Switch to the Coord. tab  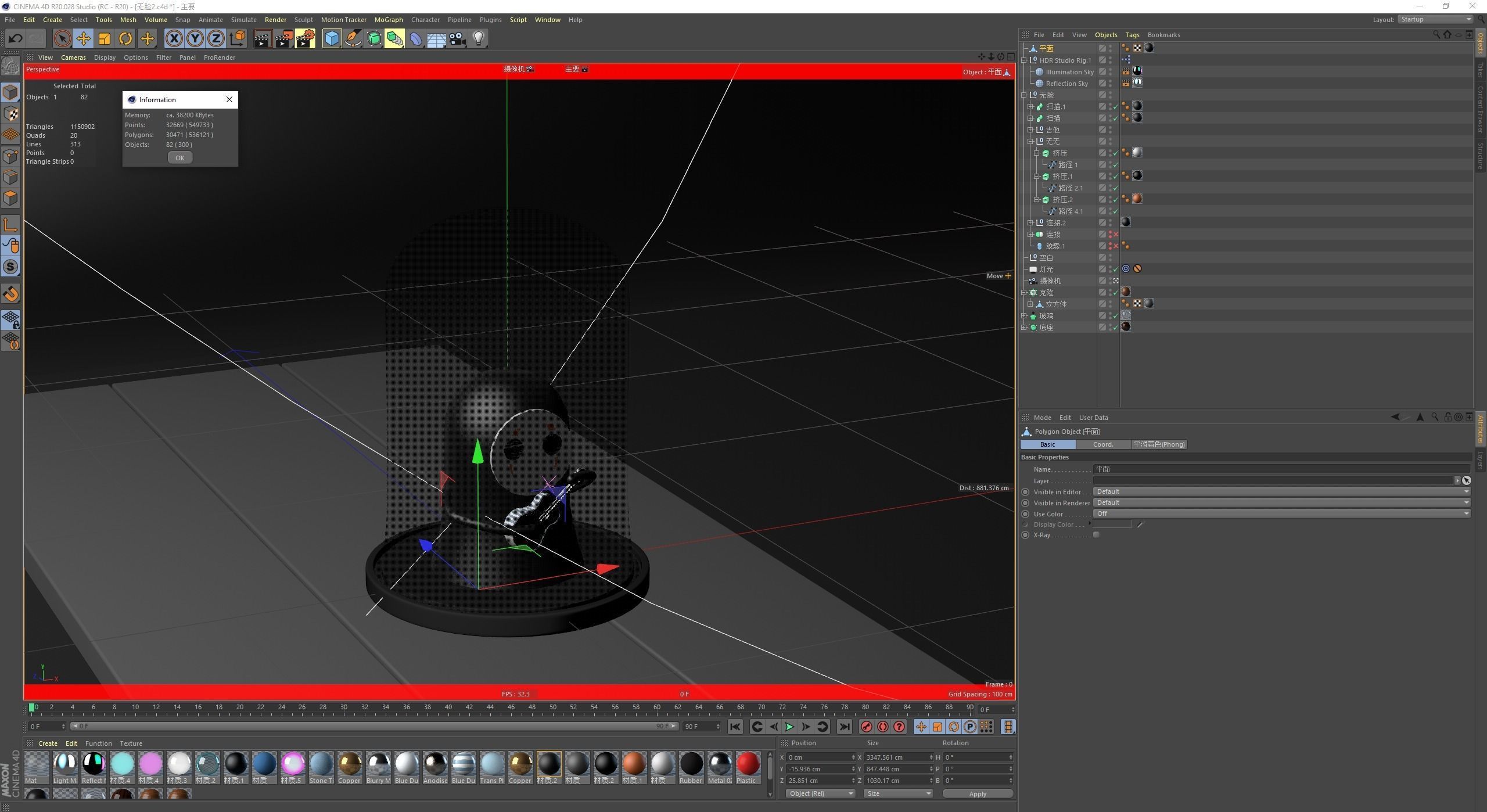[1102, 444]
